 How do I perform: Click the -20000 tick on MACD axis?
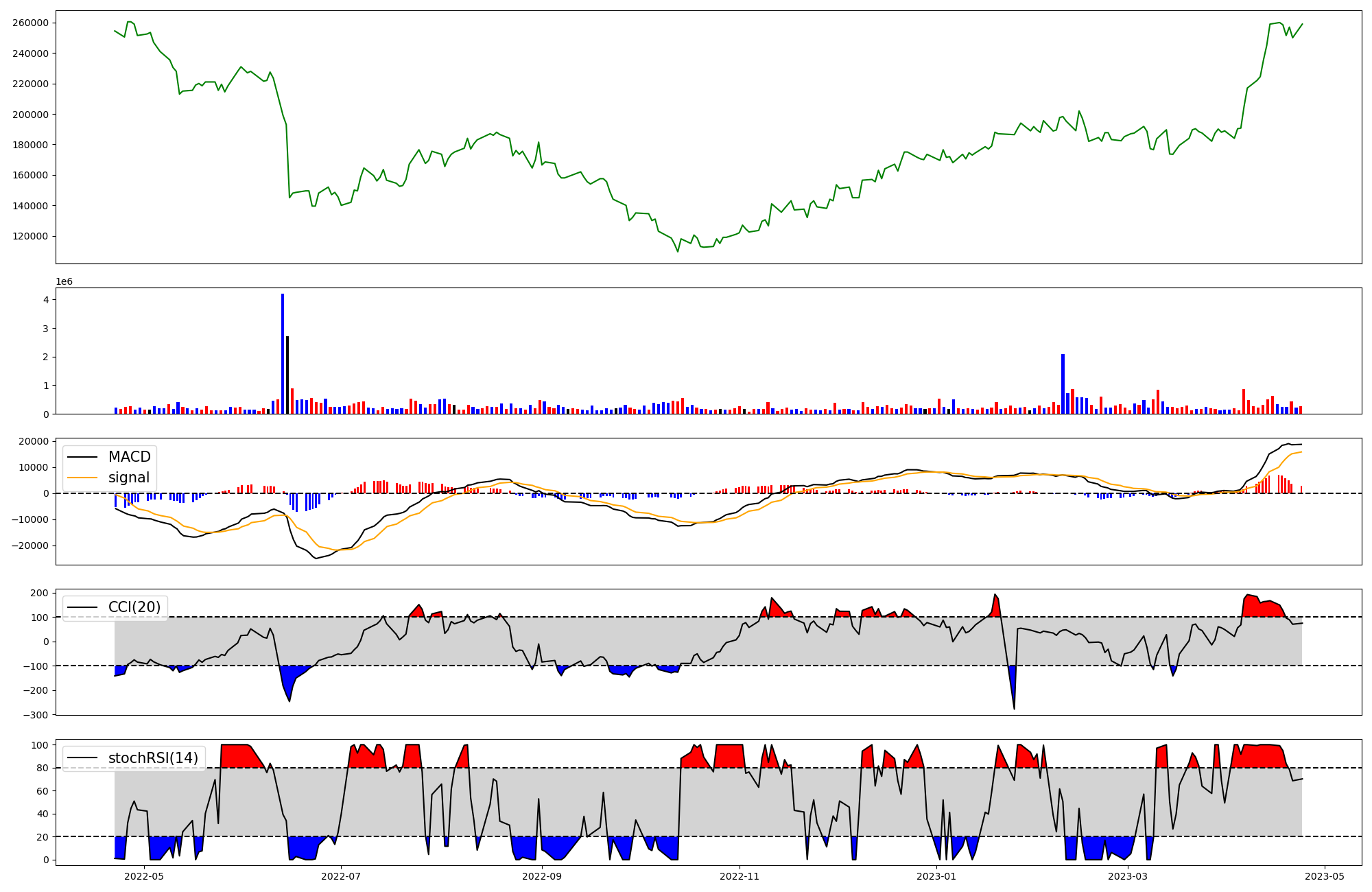pos(30,545)
